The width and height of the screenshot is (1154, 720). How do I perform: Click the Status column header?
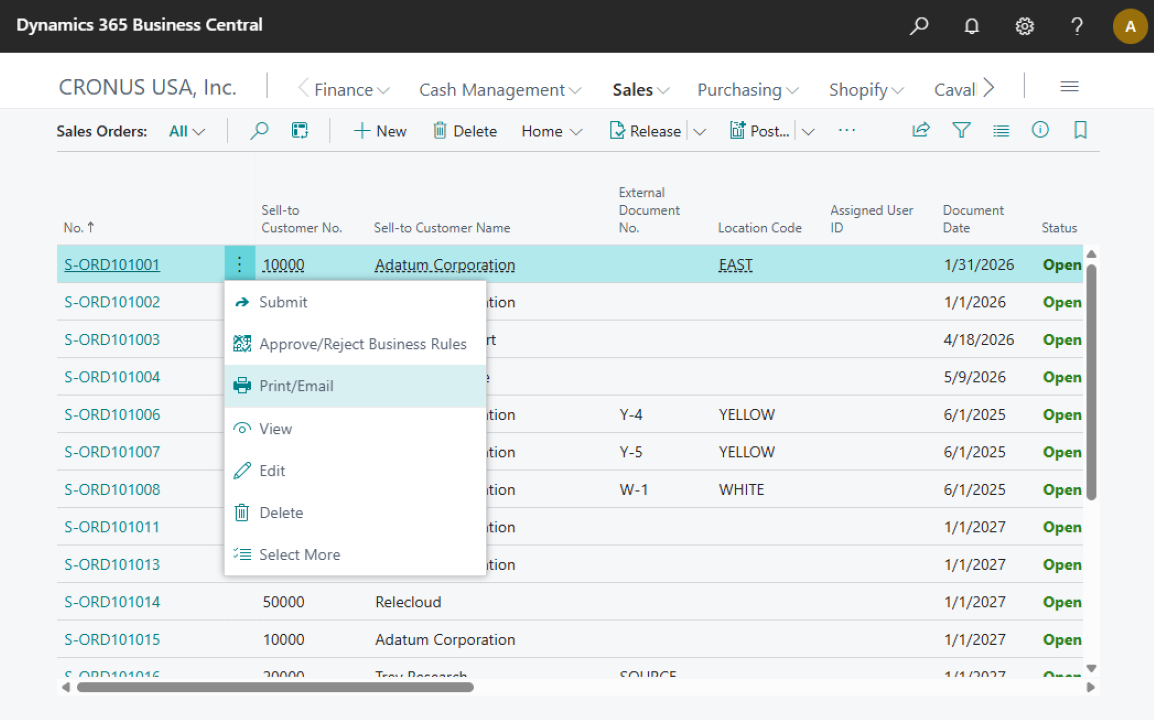1059,227
